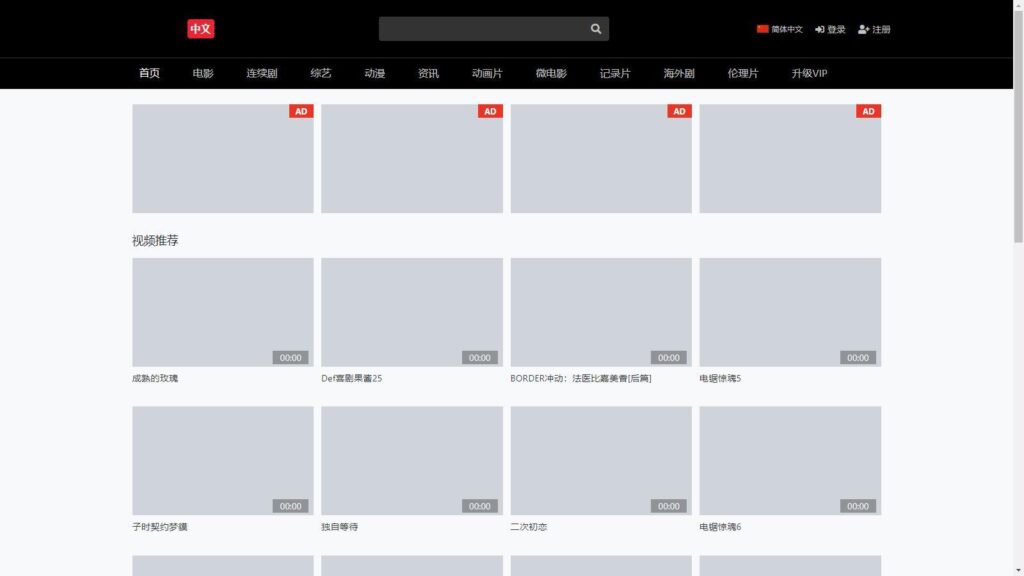Click the AD badge on the rightmost banner
This screenshot has width=1024, height=576.
(x=866, y=111)
